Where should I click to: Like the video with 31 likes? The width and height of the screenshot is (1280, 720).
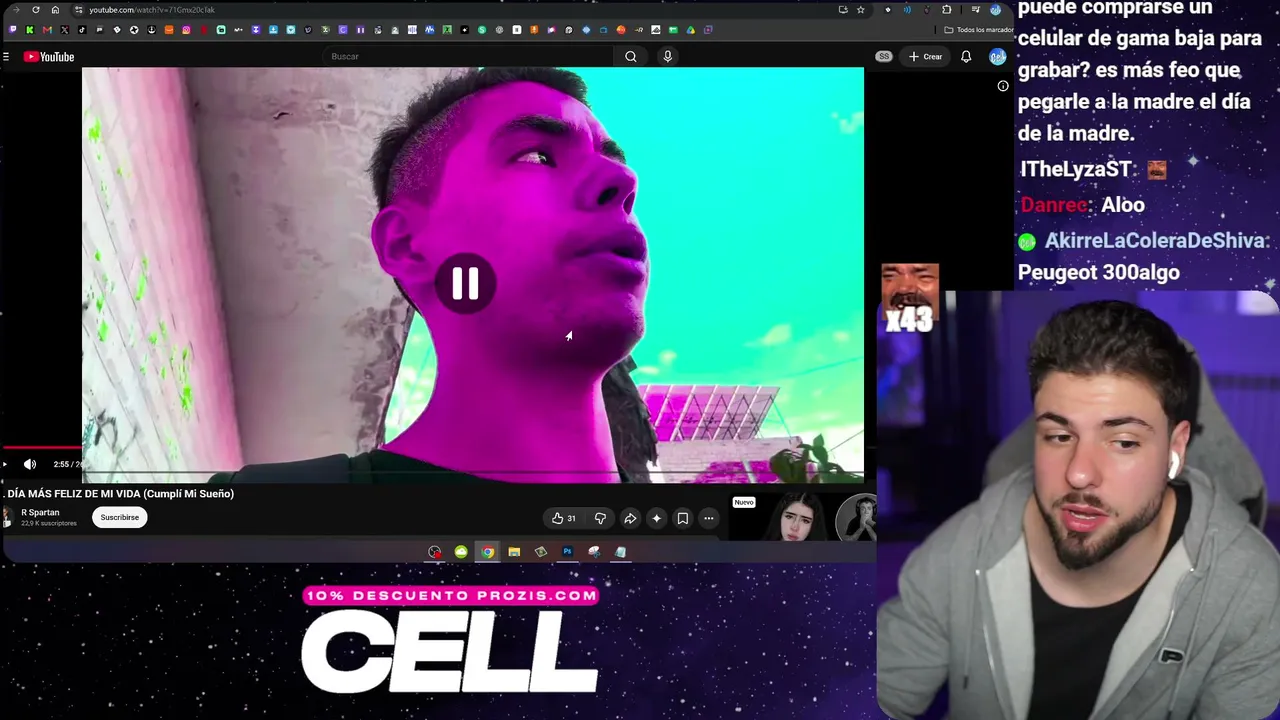click(564, 518)
